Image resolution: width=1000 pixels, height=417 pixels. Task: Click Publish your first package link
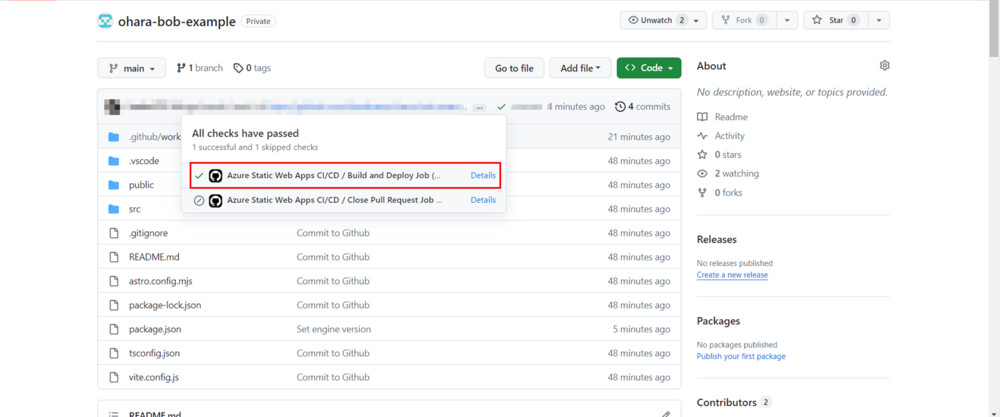(741, 356)
